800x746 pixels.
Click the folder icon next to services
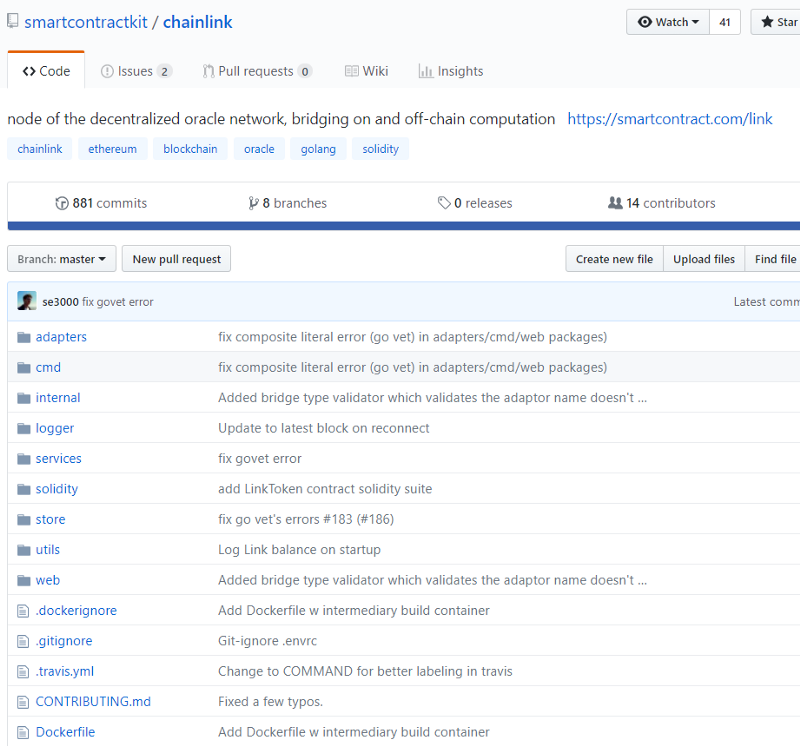click(23, 459)
